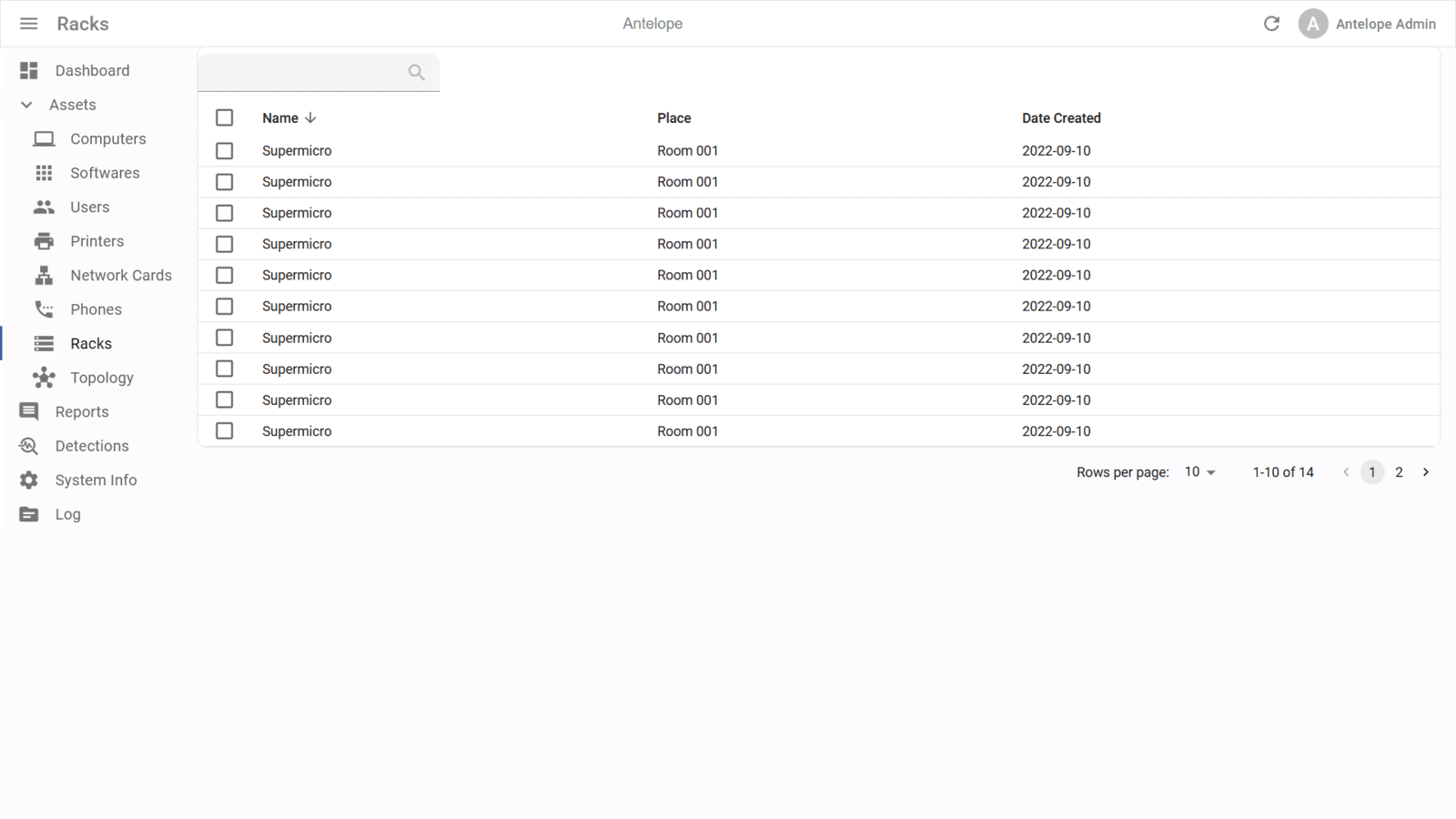Click the Antelope title in header
The height and width of the screenshot is (819, 1456).
tap(652, 24)
